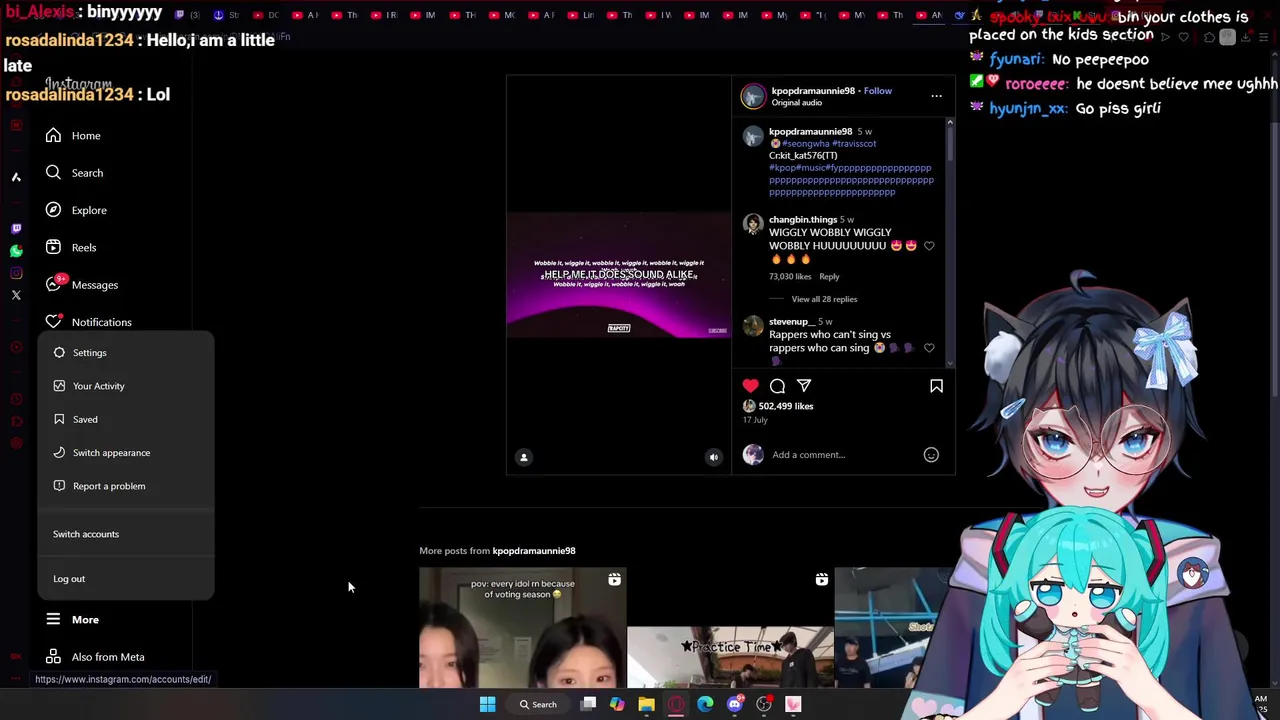This screenshot has width=1280, height=720.
Task: Go to Explore in the sidebar
Action: (76, 210)
